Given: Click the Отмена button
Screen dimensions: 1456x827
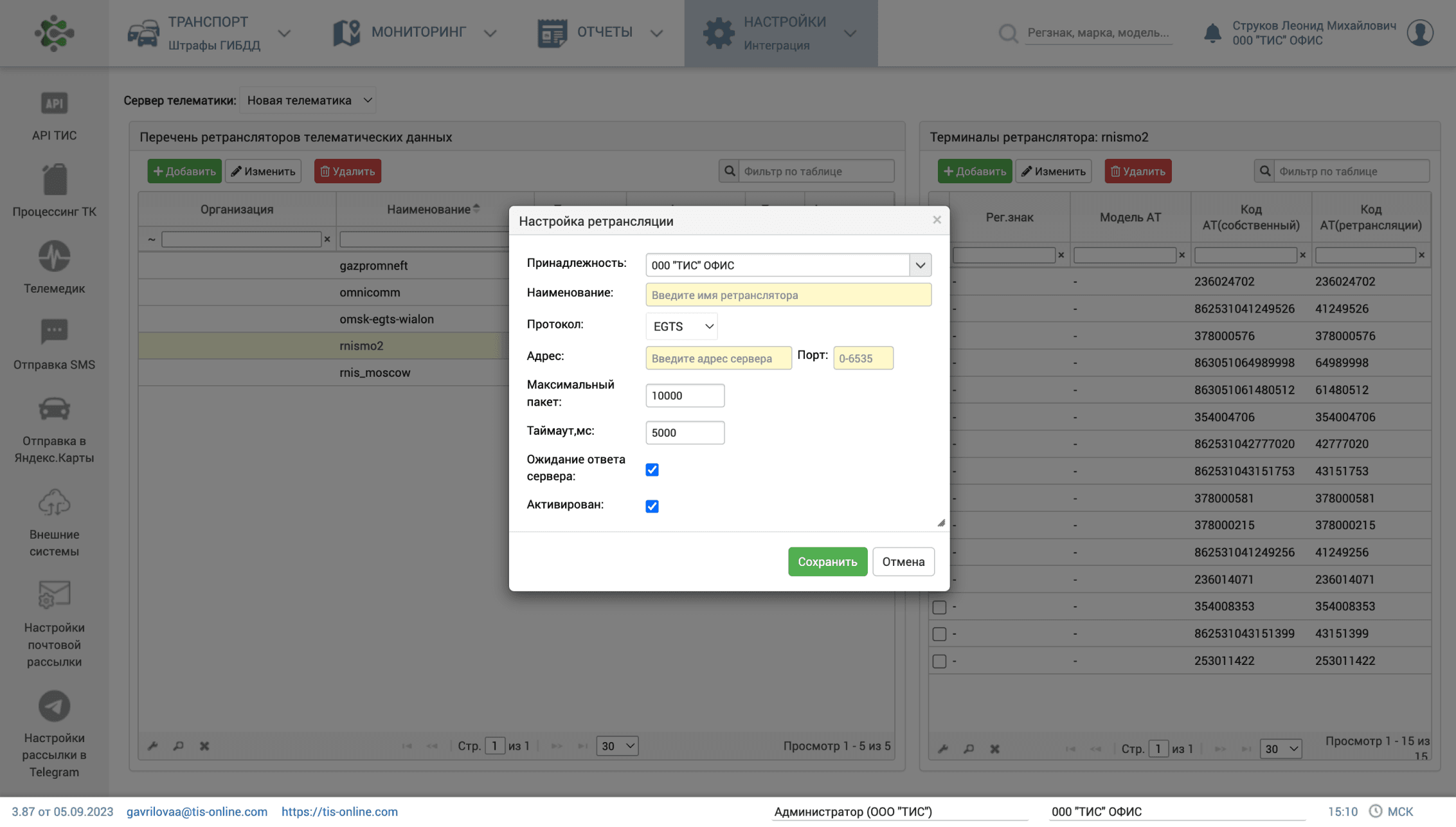Looking at the screenshot, I should coord(903,561).
